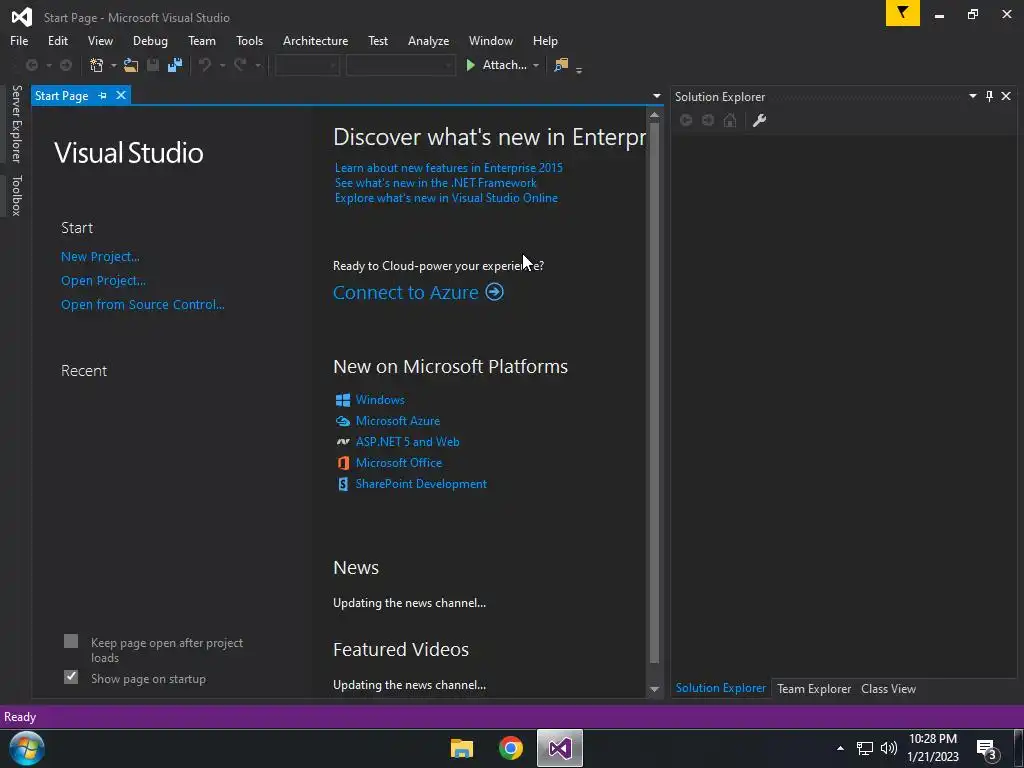Screen dimensions: 1024x768
Task: Click the volume speaker tray icon
Action: pos(889,748)
